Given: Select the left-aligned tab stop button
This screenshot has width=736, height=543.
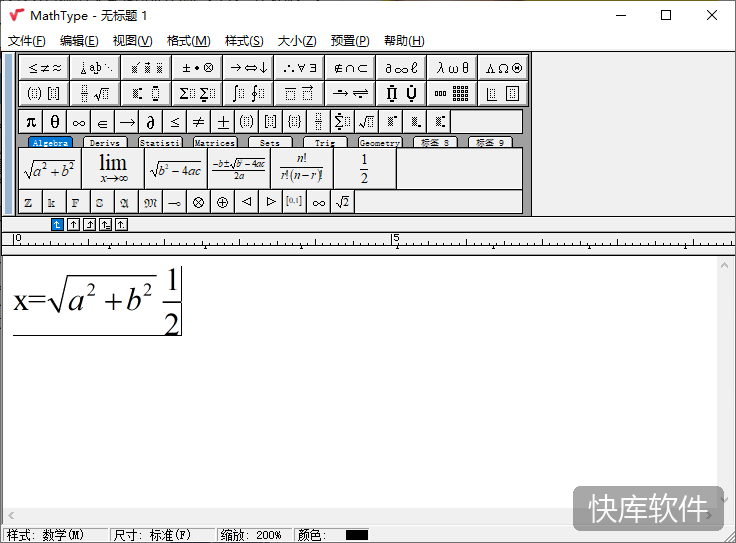Looking at the screenshot, I should click(57, 225).
